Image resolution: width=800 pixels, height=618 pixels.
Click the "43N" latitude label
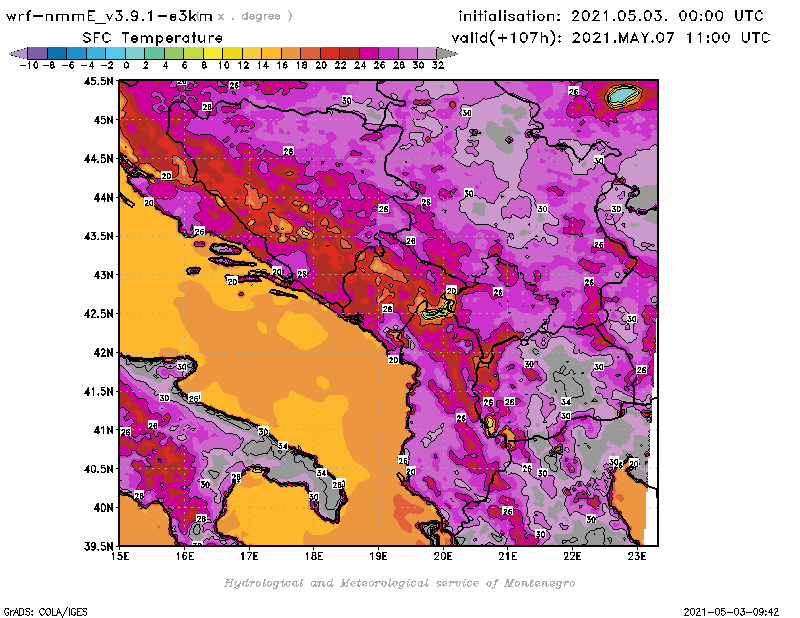pyautogui.click(x=103, y=275)
